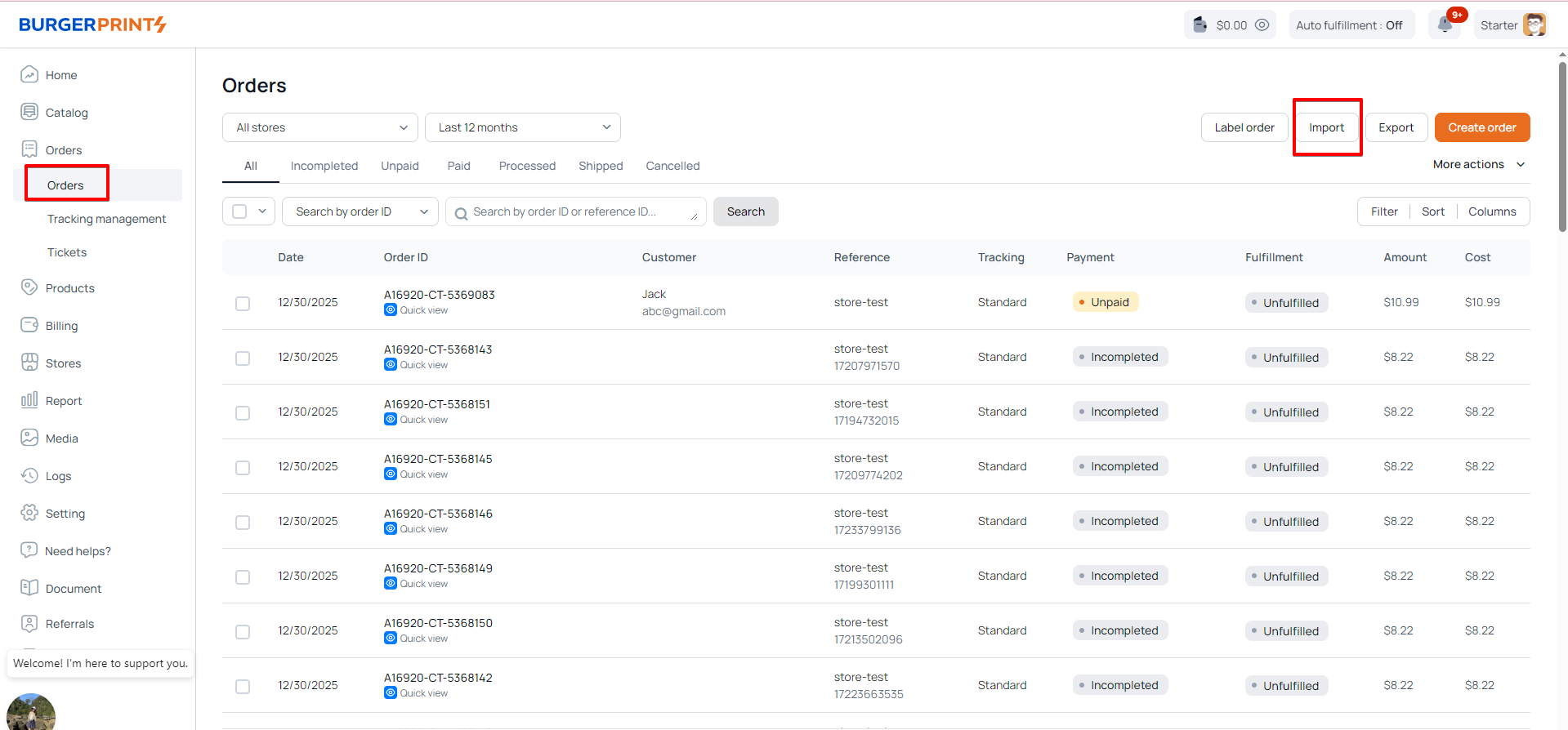Switch to the Unpaid tab

(x=400, y=166)
